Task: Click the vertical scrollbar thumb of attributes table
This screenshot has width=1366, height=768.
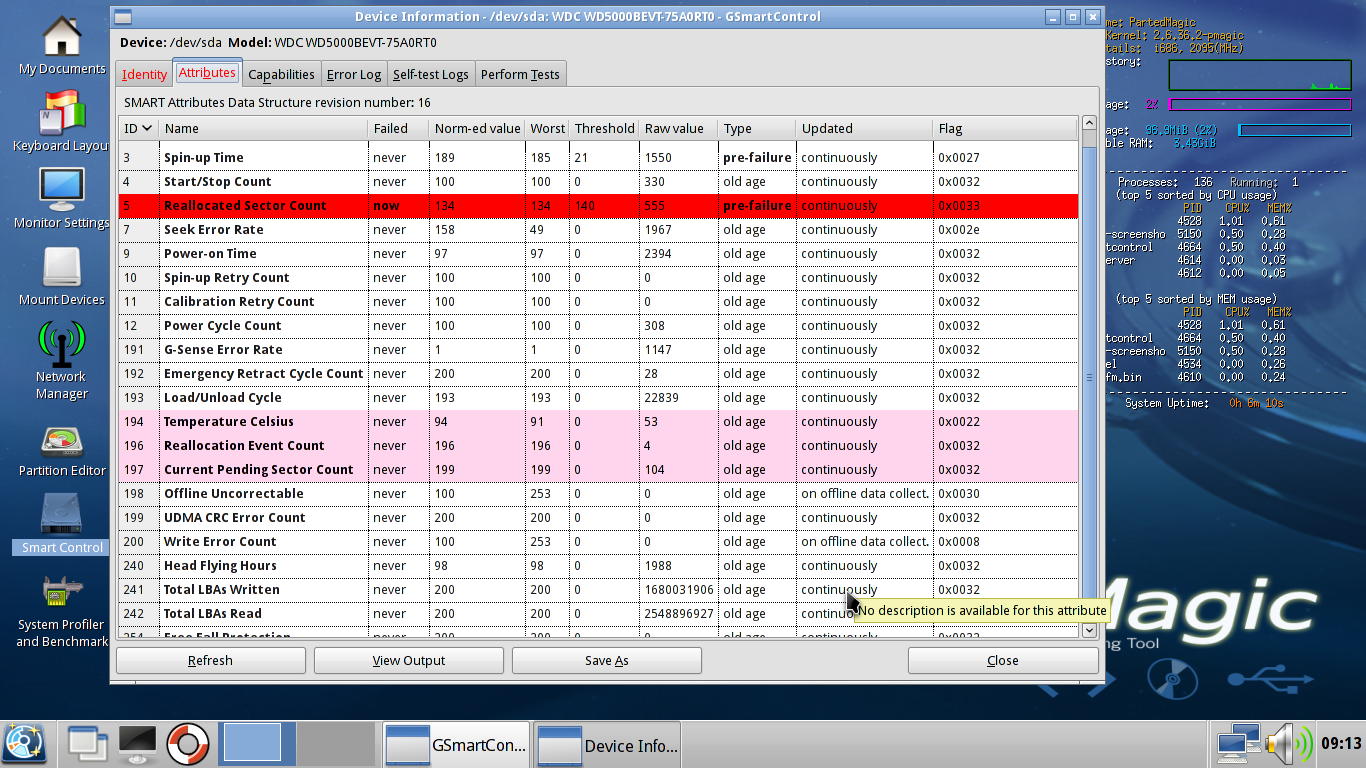Action: click(1089, 377)
